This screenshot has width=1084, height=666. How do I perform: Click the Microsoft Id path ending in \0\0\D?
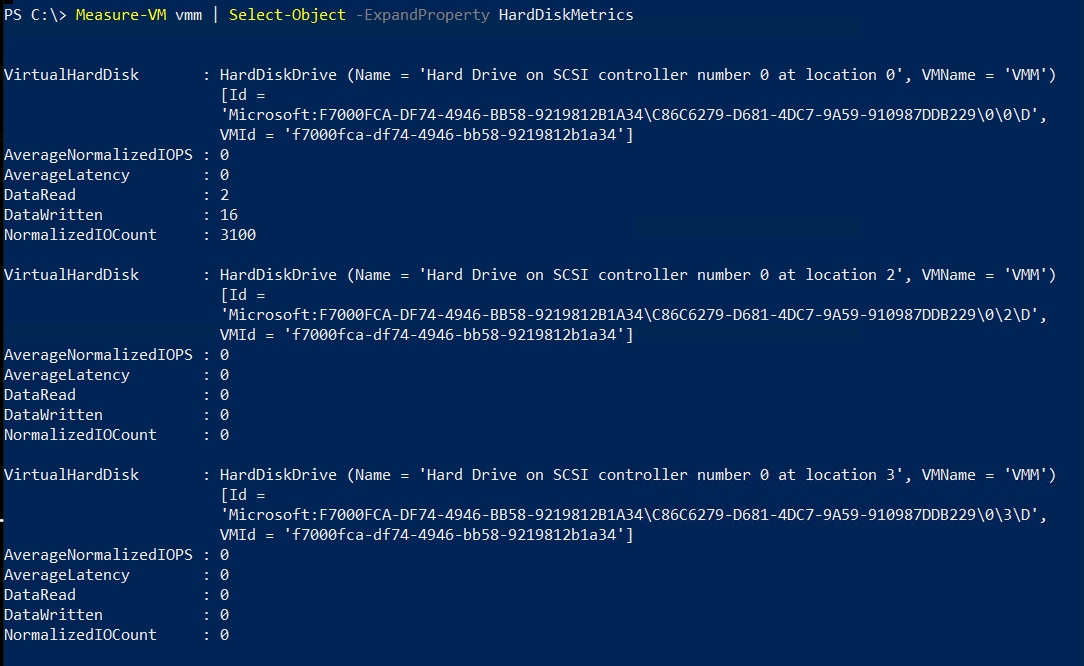pos(634,115)
